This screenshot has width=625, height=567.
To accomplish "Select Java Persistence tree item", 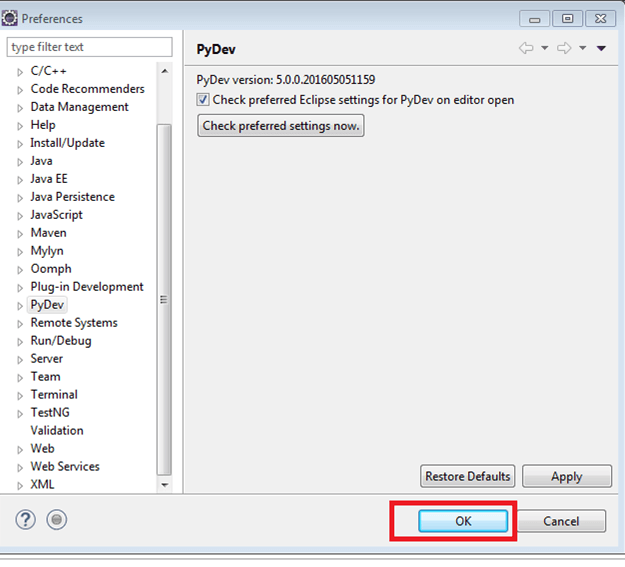I will (x=73, y=197).
